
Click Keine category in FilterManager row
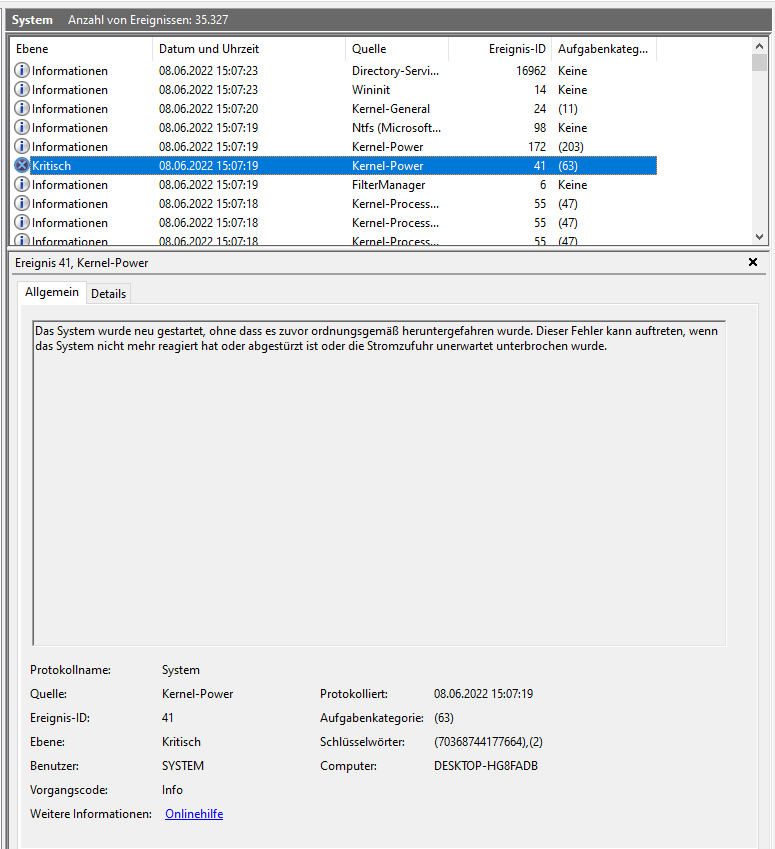[572, 185]
